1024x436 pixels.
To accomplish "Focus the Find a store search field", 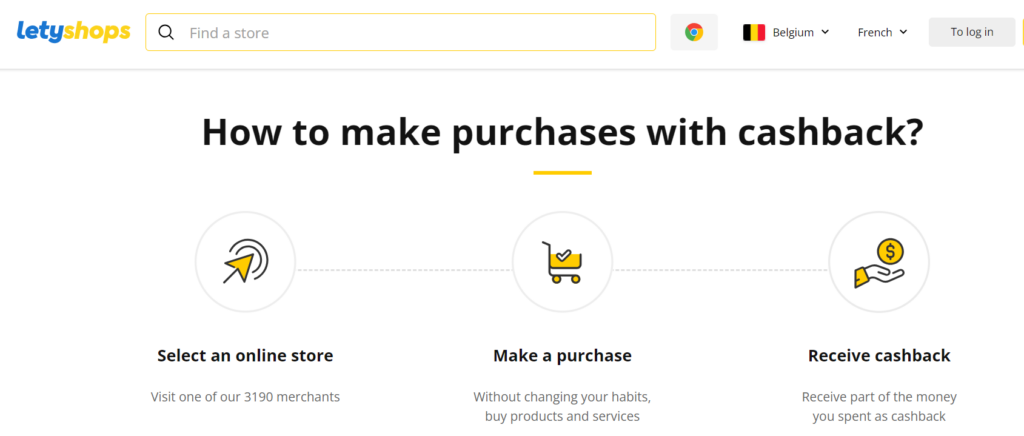I will coord(400,32).
